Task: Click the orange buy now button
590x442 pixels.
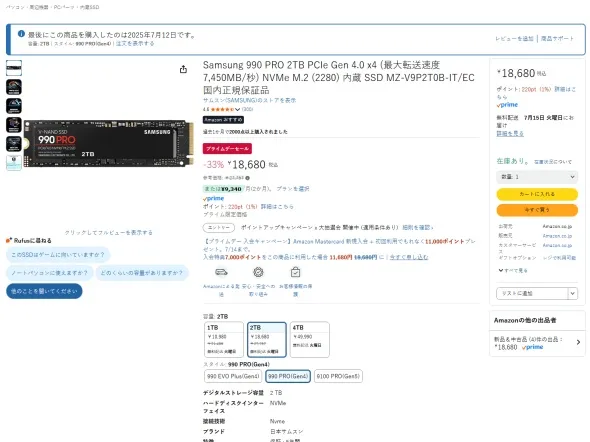Action: [x=537, y=210]
